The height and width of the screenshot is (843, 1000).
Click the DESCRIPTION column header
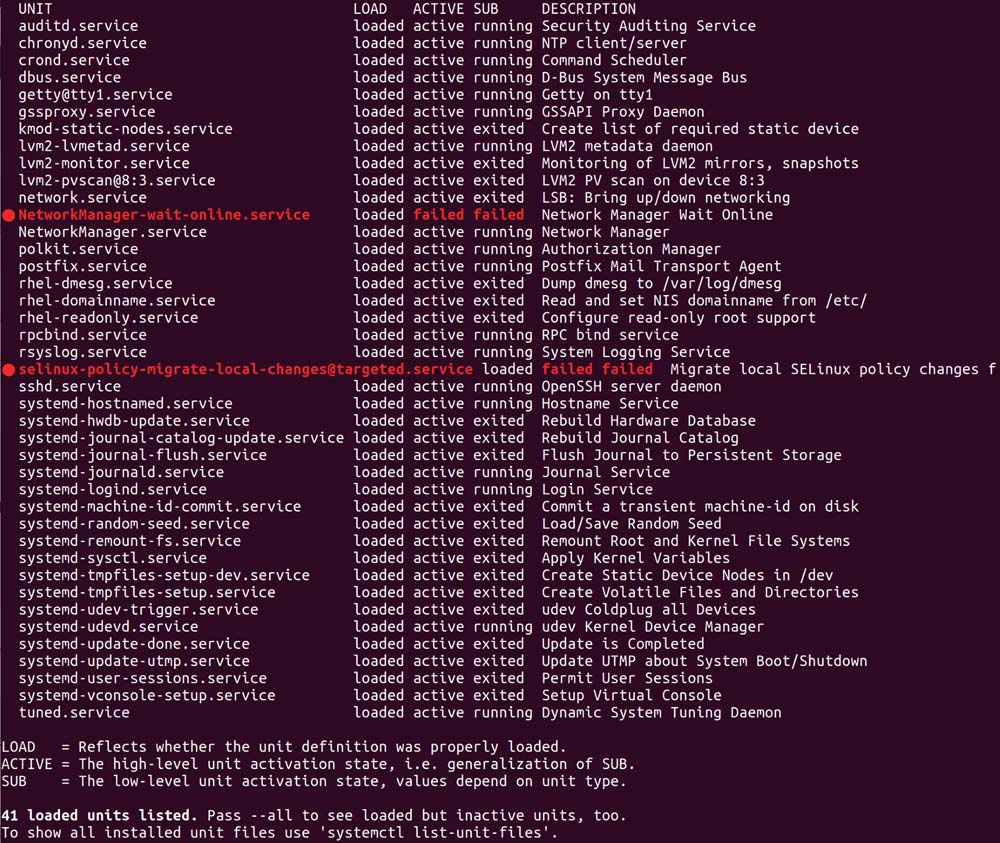coord(588,9)
